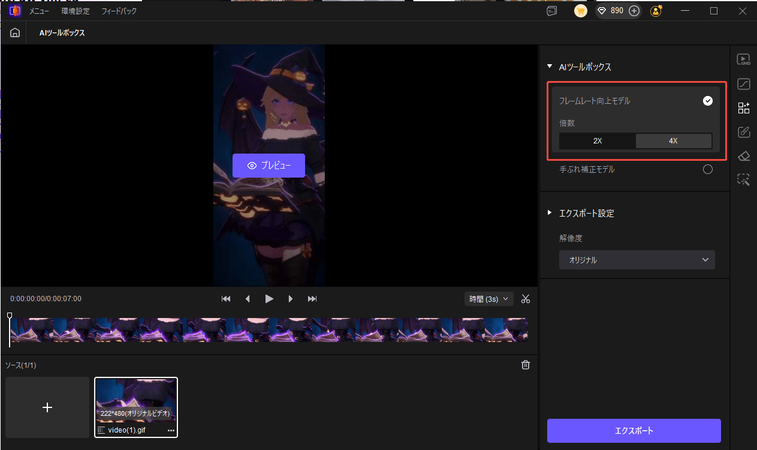Enable the 手ぶれ補正モデル radio button
Screen dimensions: 757x450
[708, 169]
